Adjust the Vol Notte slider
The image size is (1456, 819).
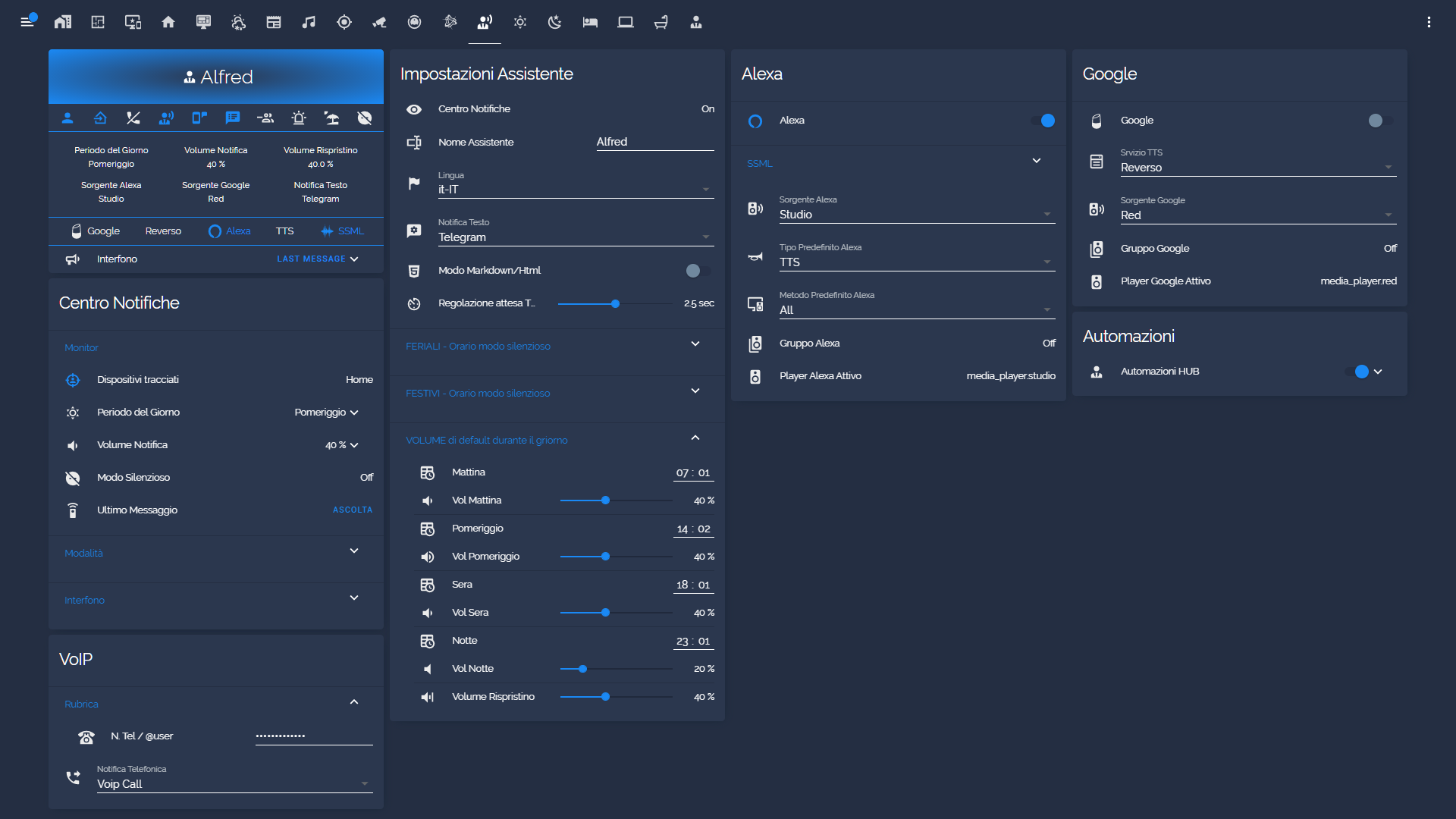[616, 669]
